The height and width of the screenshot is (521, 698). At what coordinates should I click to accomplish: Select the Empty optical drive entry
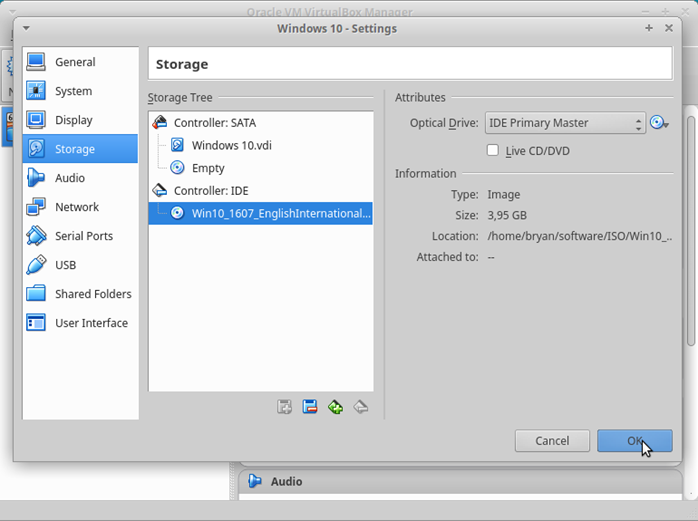[x=261, y=168]
